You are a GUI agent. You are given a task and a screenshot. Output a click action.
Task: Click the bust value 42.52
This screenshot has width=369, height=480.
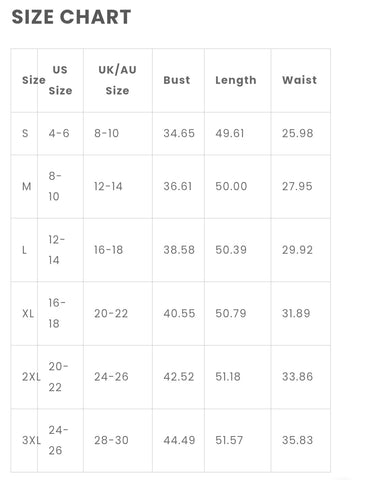click(x=179, y=377)
